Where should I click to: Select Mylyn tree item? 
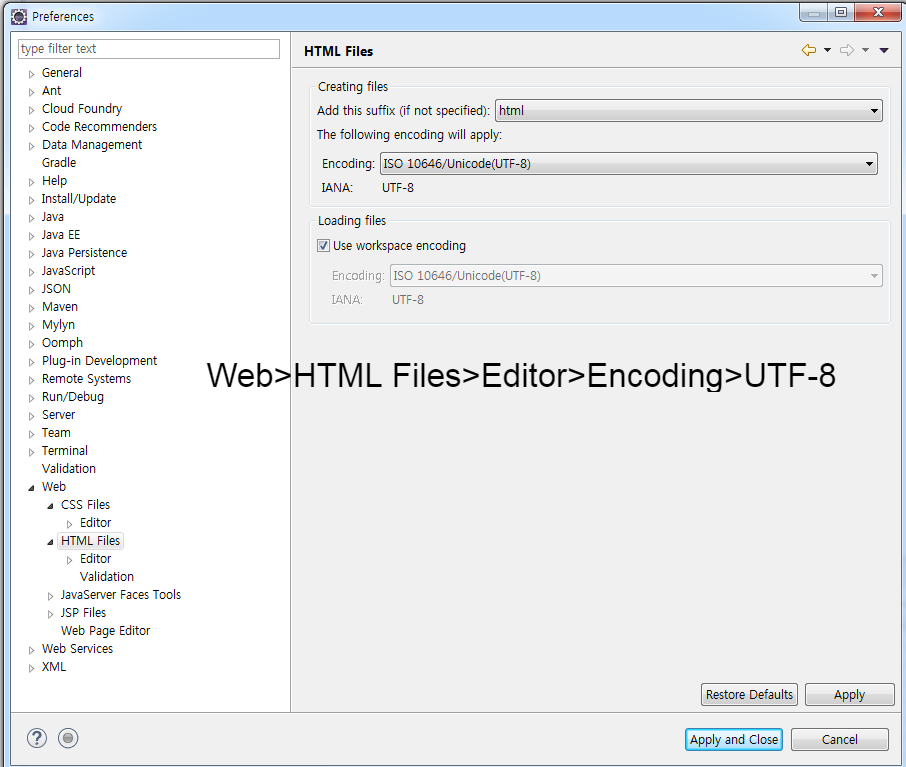click(58, 324)
